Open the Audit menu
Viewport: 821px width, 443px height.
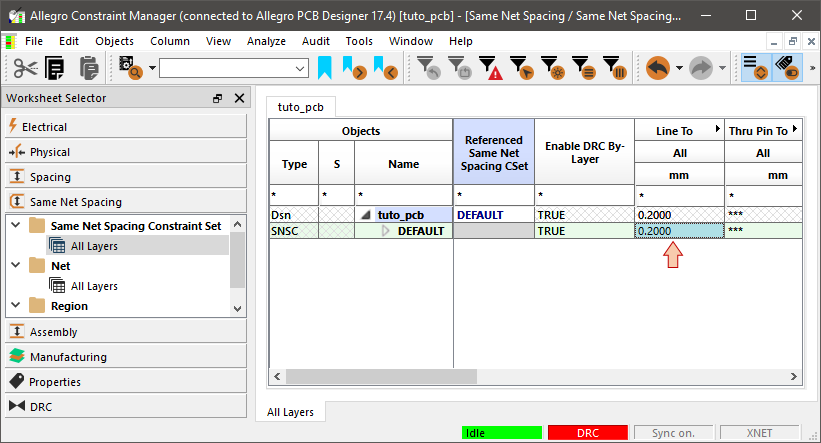(x=316, y=41)
